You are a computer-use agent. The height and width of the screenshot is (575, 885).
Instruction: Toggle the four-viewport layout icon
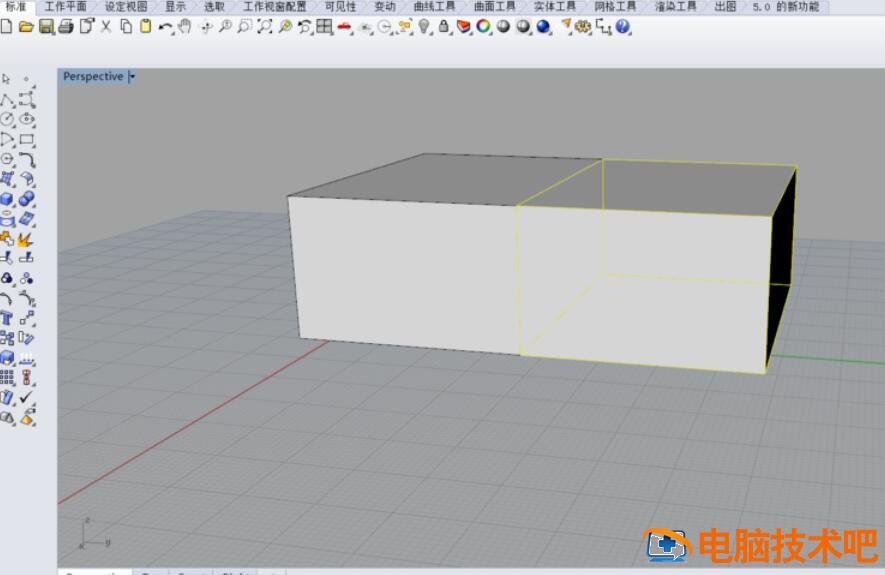[x=324, y=27]
